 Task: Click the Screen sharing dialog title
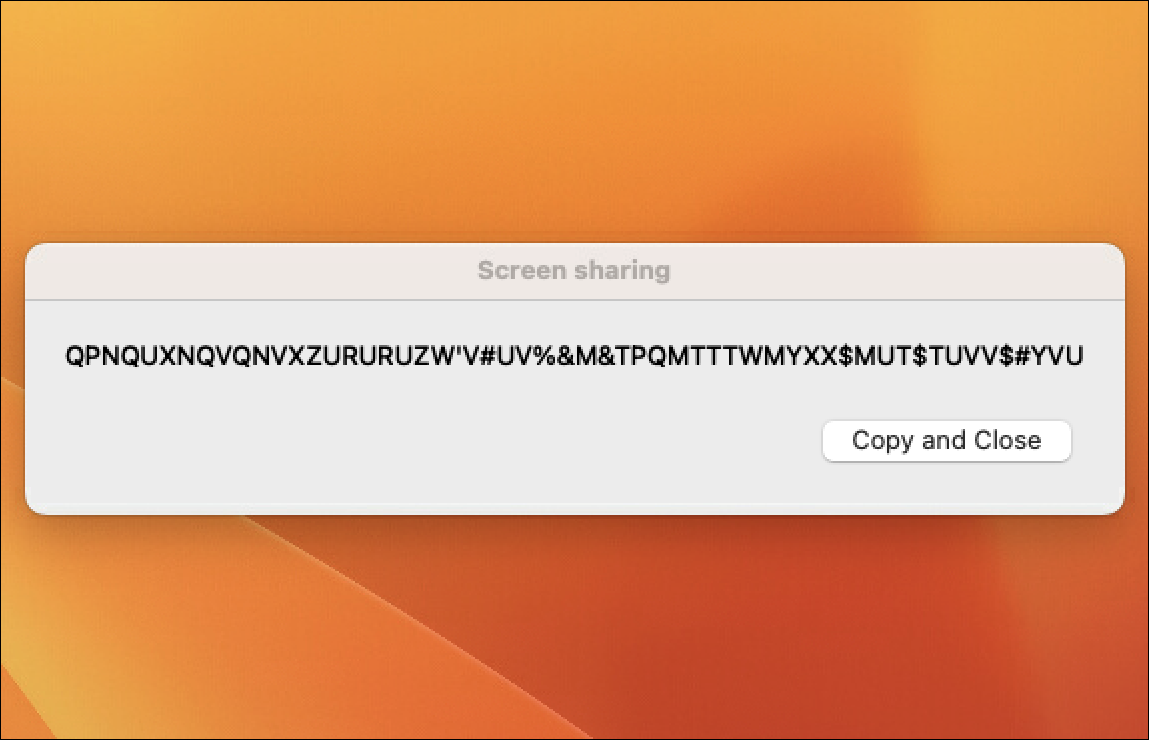[x=574, y=270]
